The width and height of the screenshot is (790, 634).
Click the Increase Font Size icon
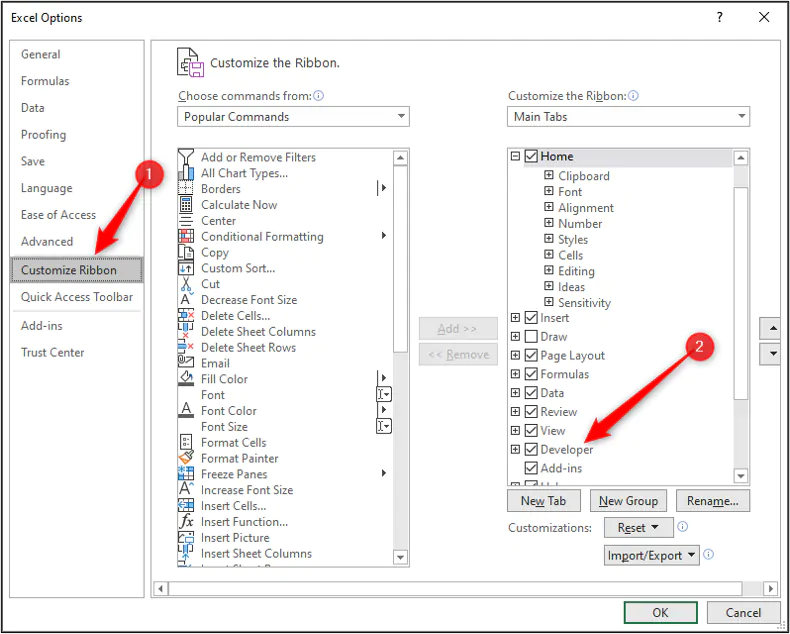pos(186,490)
